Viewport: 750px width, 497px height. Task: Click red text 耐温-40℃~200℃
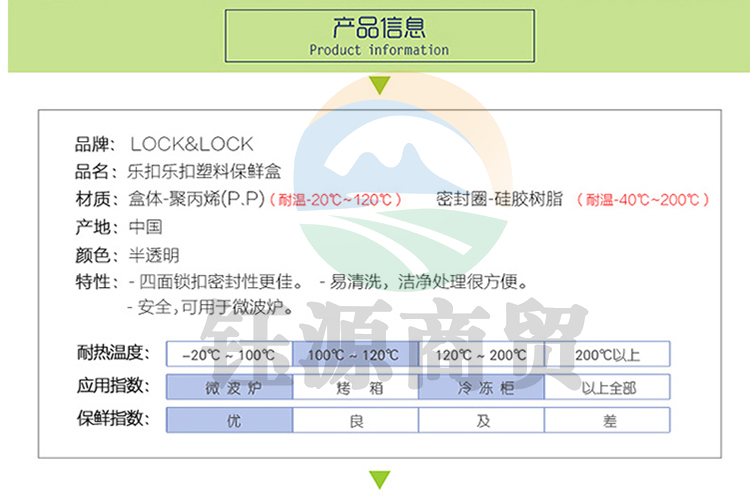click(643, 199)
